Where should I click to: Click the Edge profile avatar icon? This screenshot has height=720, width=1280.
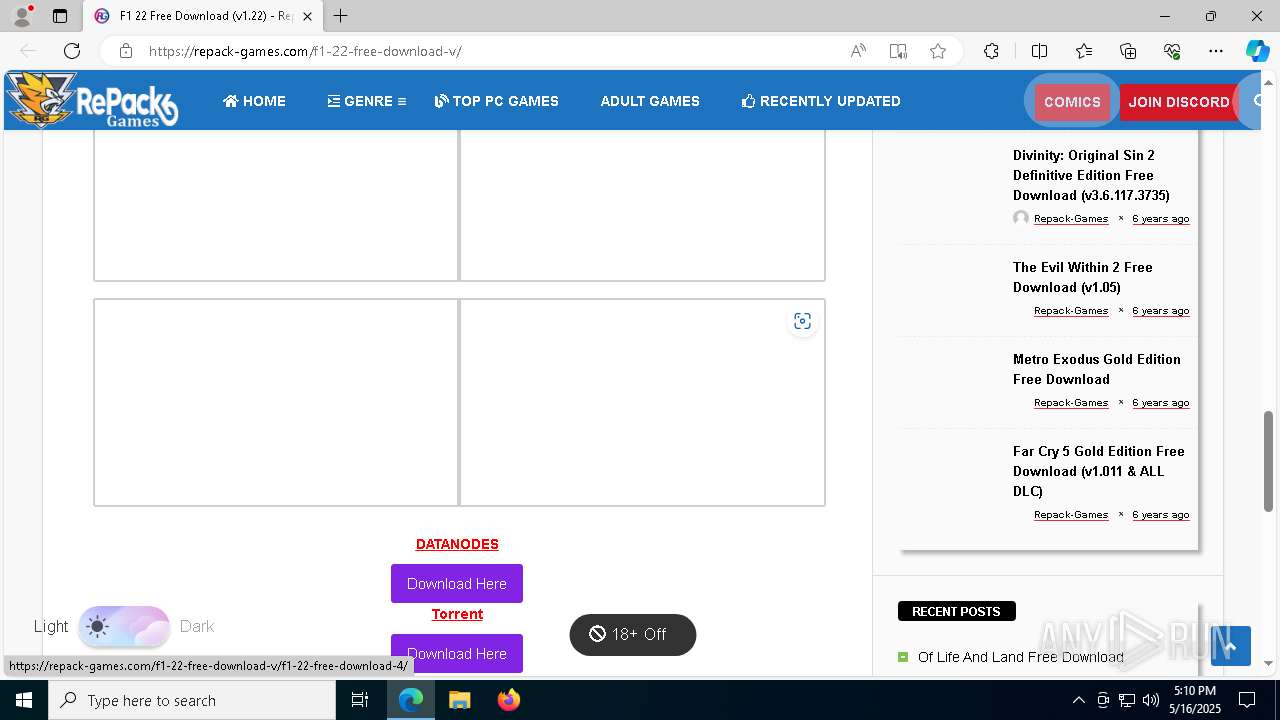[21, 16]
